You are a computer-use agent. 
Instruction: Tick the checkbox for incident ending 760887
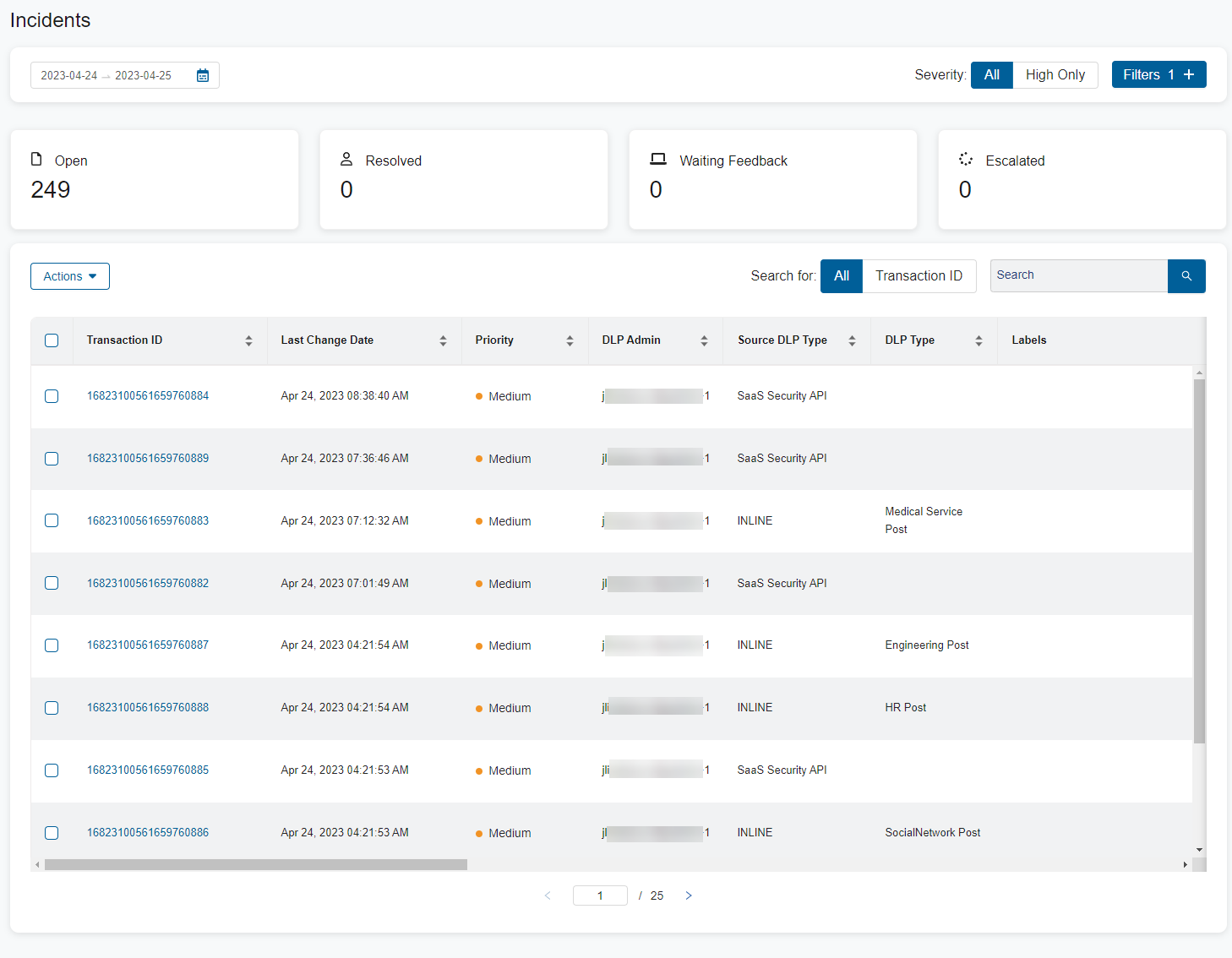(52, 645)
